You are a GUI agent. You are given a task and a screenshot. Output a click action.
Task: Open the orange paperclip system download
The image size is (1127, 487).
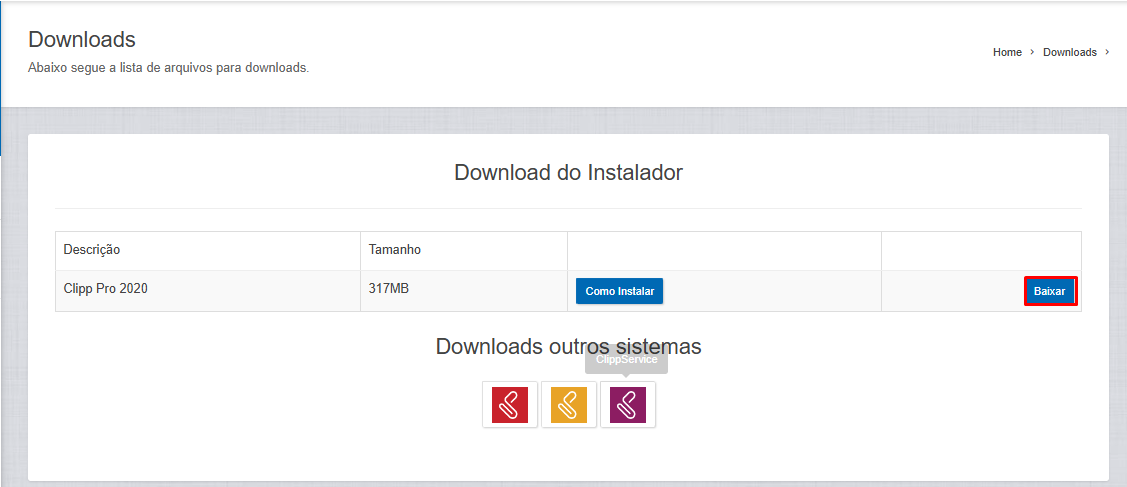[569, 405]
